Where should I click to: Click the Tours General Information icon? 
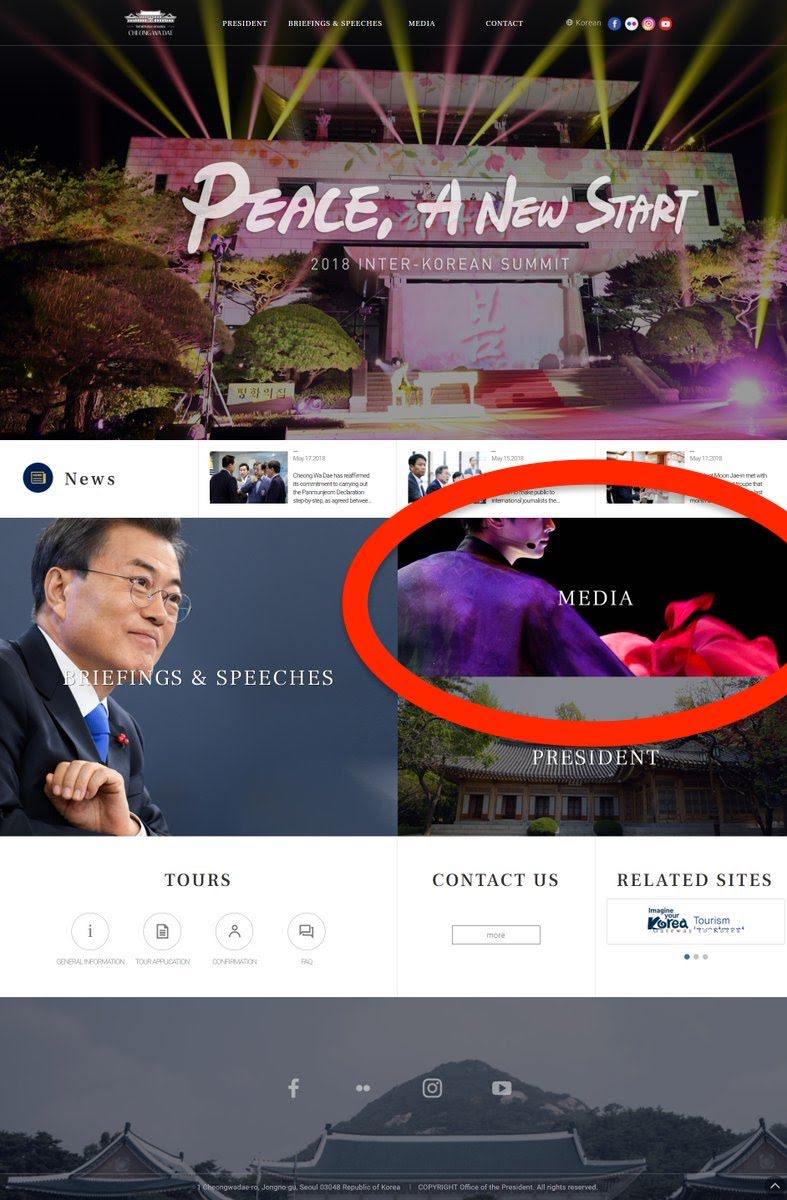coord(90,931)
